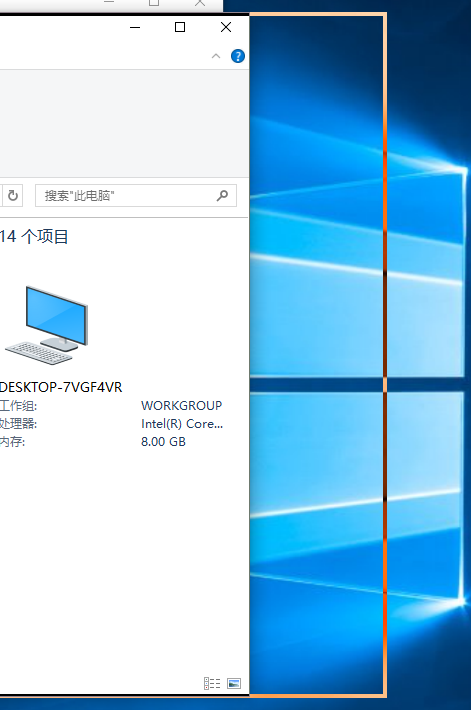
Task: Switch to large thumbnails view icon
Action: (x=234, y=683)
